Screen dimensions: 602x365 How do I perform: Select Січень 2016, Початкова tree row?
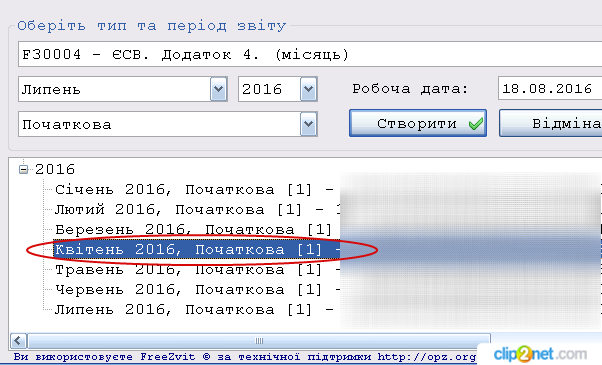[194, 190]
